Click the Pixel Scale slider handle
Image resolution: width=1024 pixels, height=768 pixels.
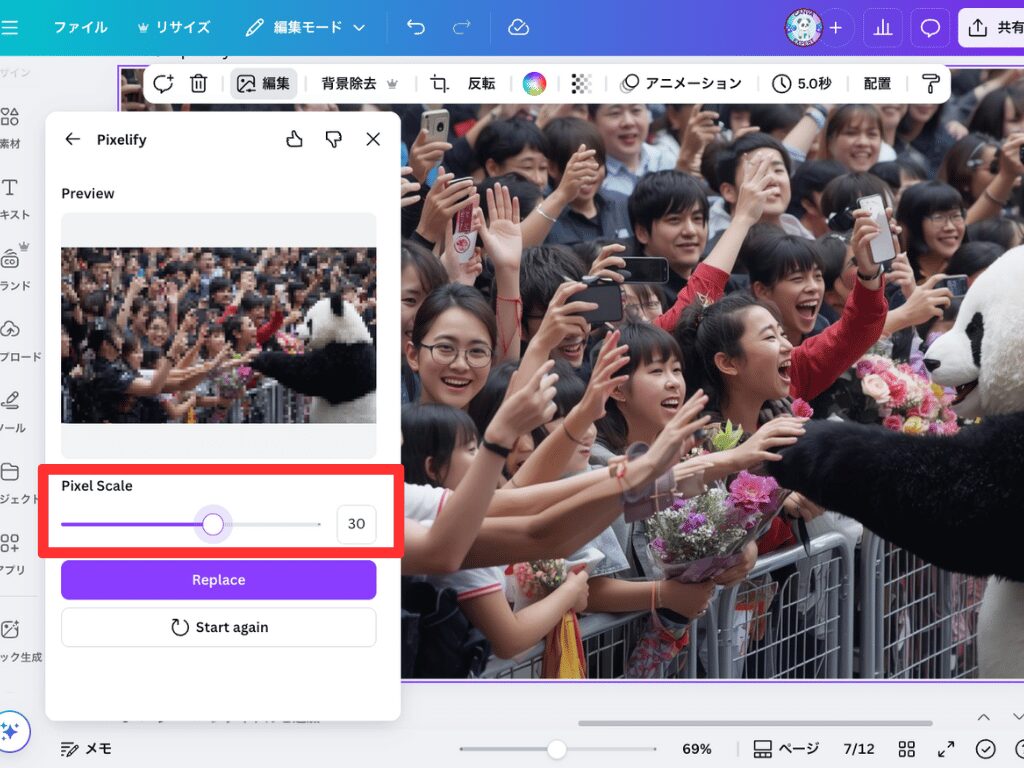click(x=213, y=524)
